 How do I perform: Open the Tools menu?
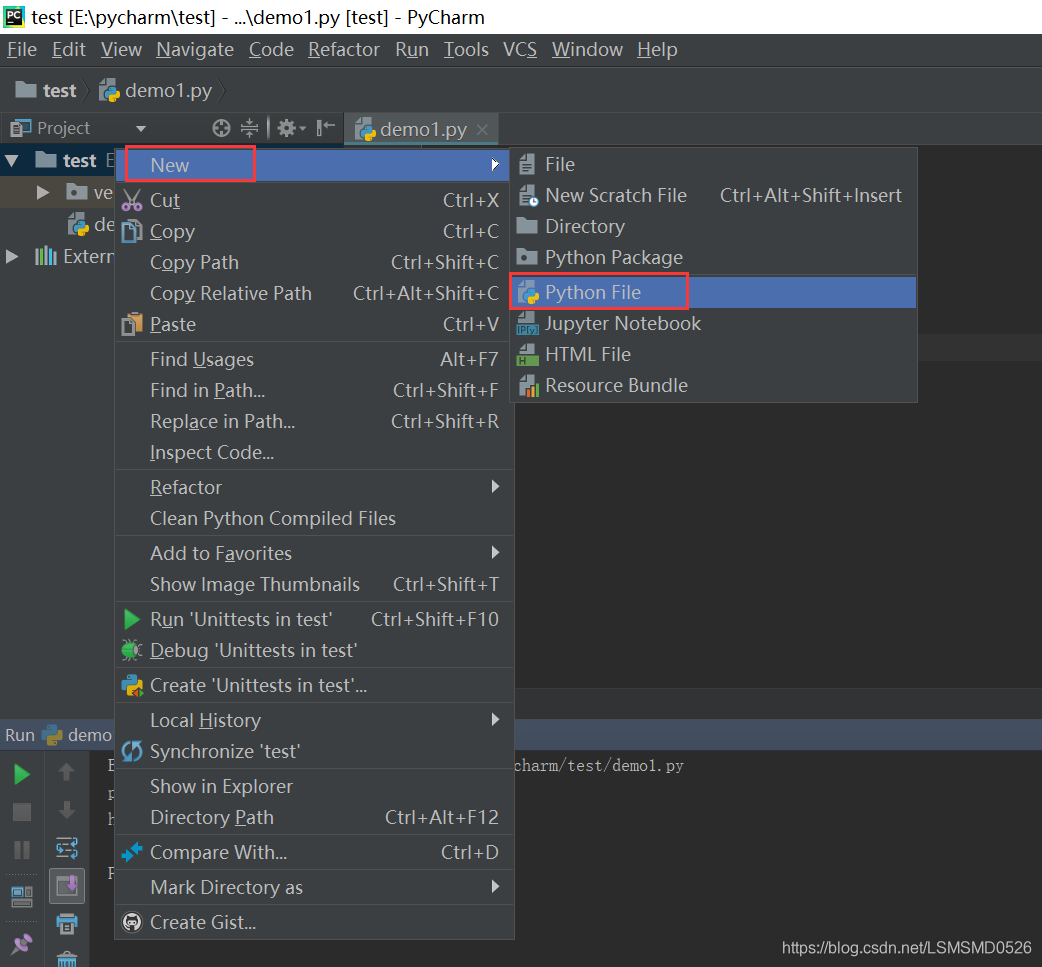pyautogui.click(x=466, y=50)
